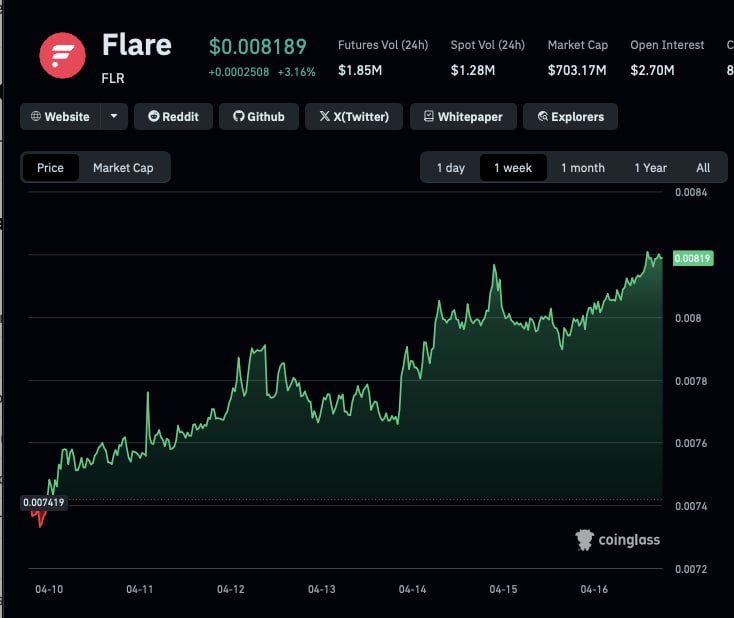Click the Reddit icon
734x618 pixels.
coord(154,117)
